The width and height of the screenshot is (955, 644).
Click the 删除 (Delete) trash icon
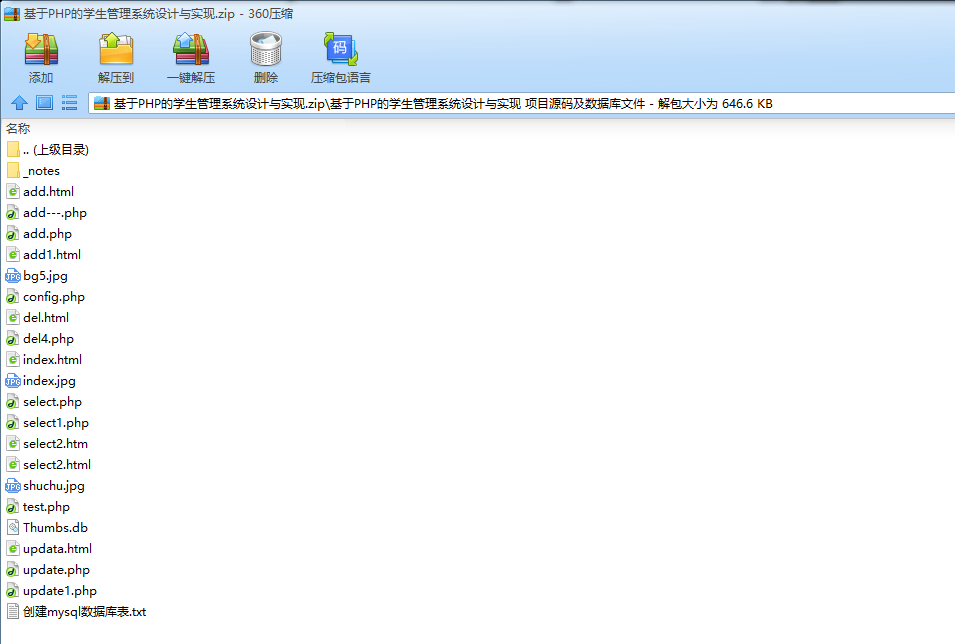pos(266,49)
